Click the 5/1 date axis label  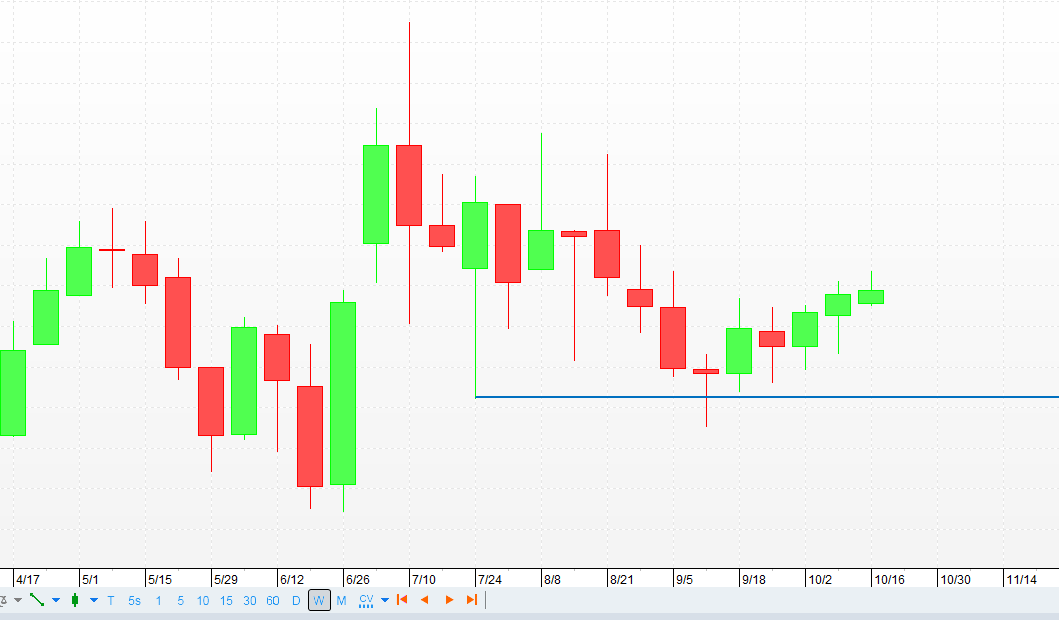91,579
